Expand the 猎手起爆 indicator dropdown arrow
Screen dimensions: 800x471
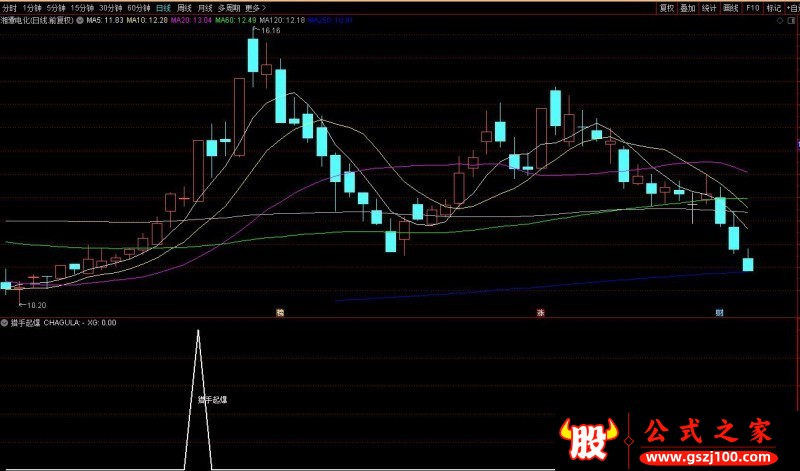click(5, 323)
